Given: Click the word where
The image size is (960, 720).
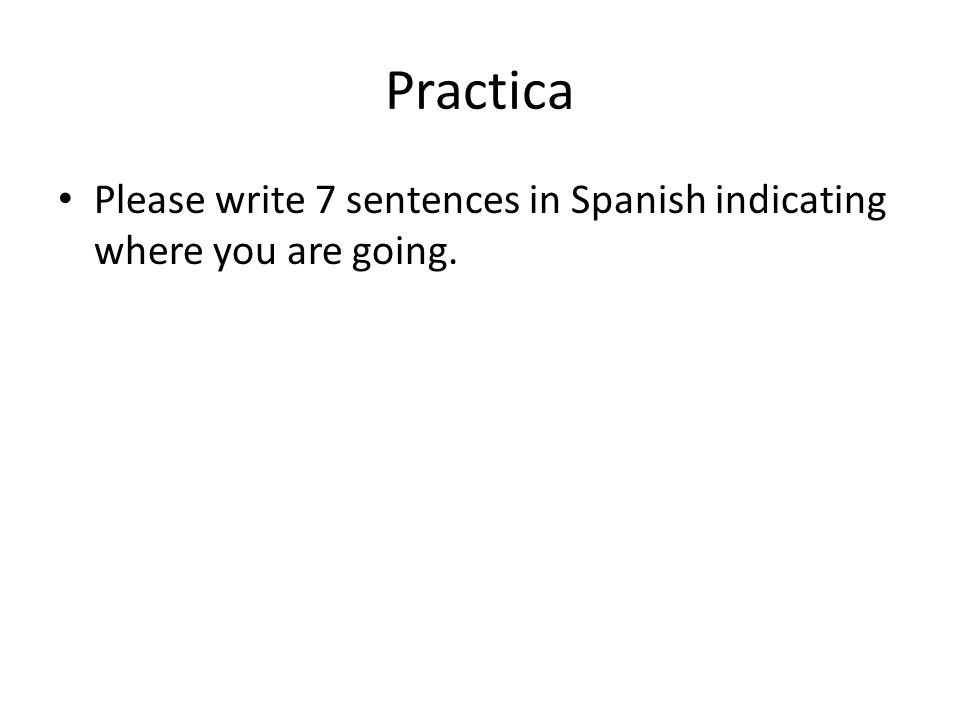Looking at the screenshot, I should pos(148,250).
